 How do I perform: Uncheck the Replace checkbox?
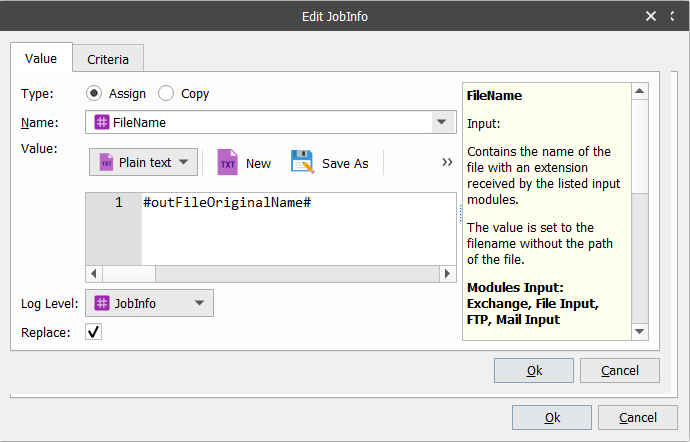[x=93, y=332]
